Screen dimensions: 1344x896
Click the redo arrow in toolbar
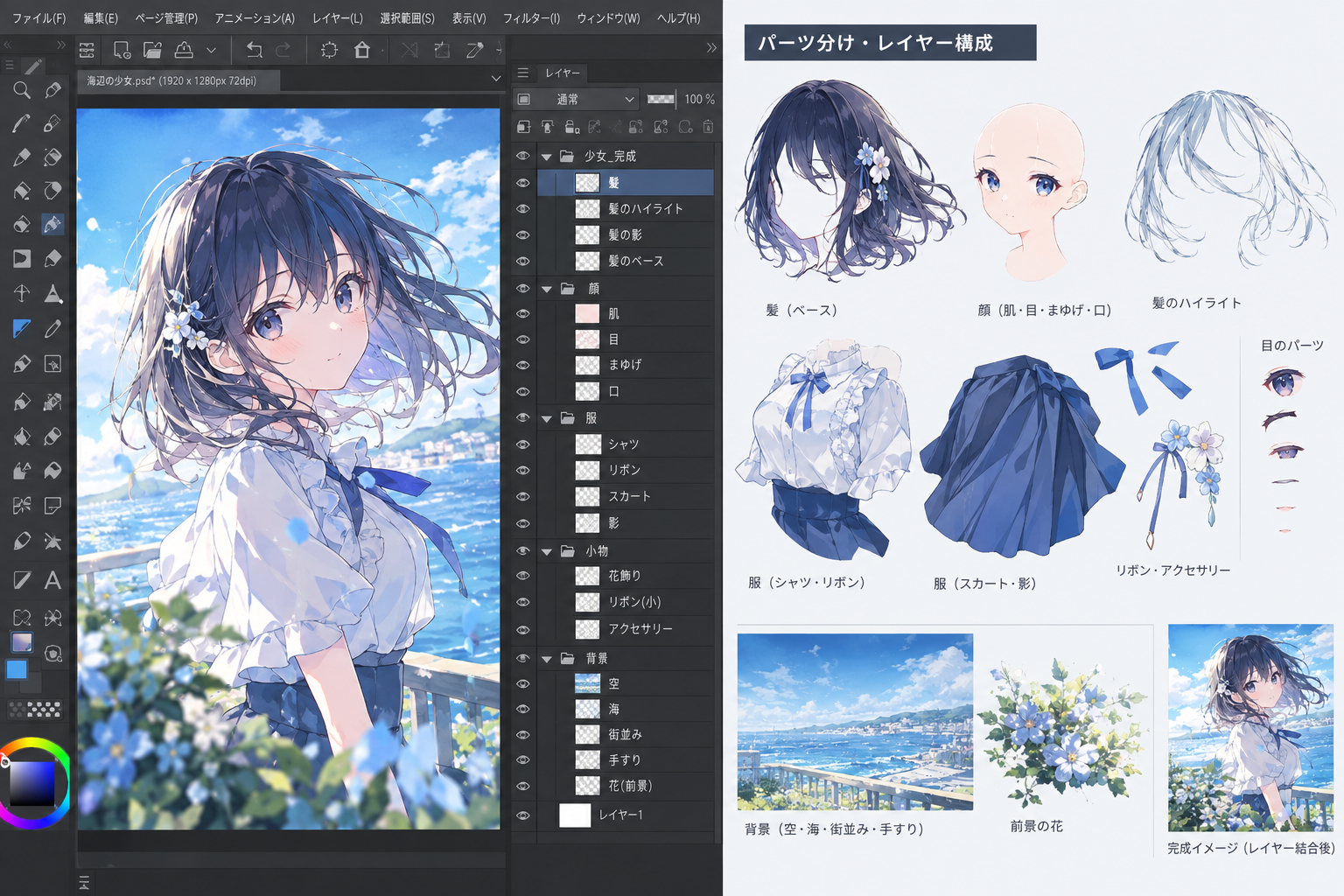[x=283, y=50]
